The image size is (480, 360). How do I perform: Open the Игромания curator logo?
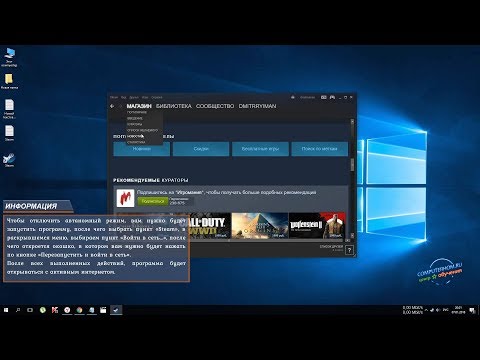click(125, 198)
